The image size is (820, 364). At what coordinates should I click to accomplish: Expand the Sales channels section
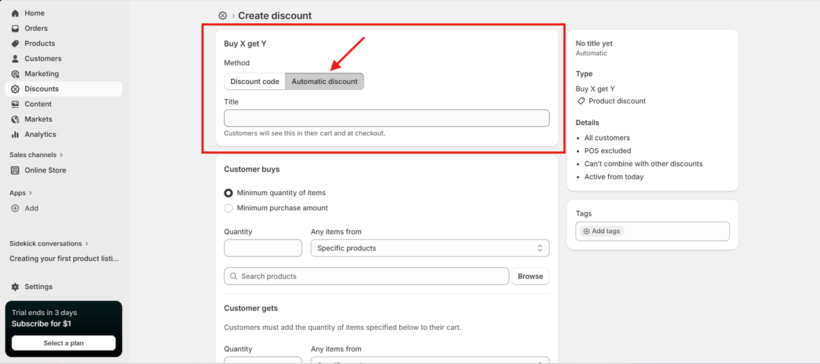click(x=36, y=155)
